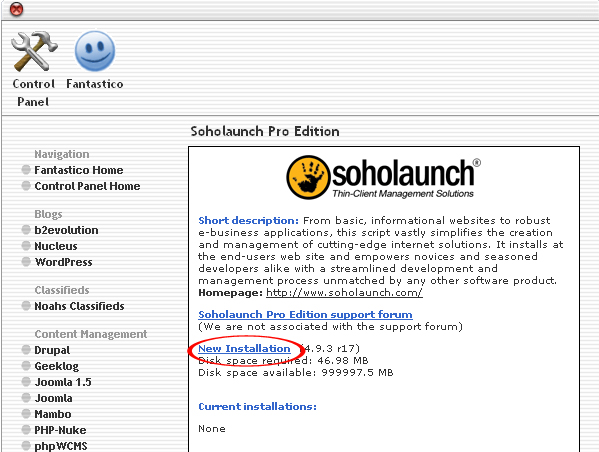Open the Joomla 1.5 installer entry
The height and width of the screenshot is (452, 599).
coord(63,382)
